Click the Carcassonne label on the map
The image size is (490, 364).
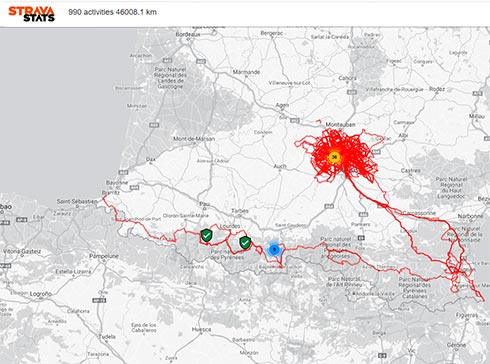coord(419,213)
